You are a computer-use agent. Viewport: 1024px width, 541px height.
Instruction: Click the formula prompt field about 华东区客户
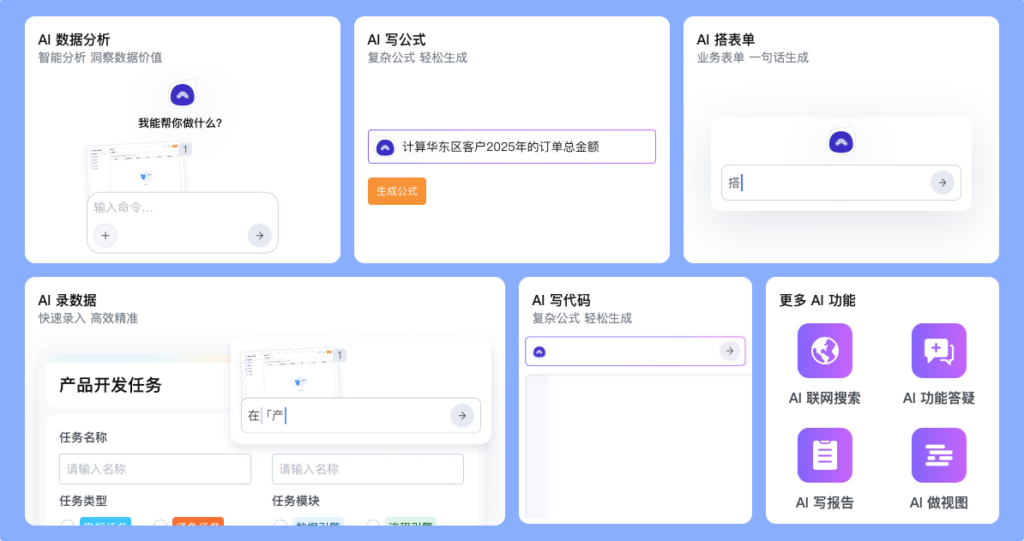point(520,147)
